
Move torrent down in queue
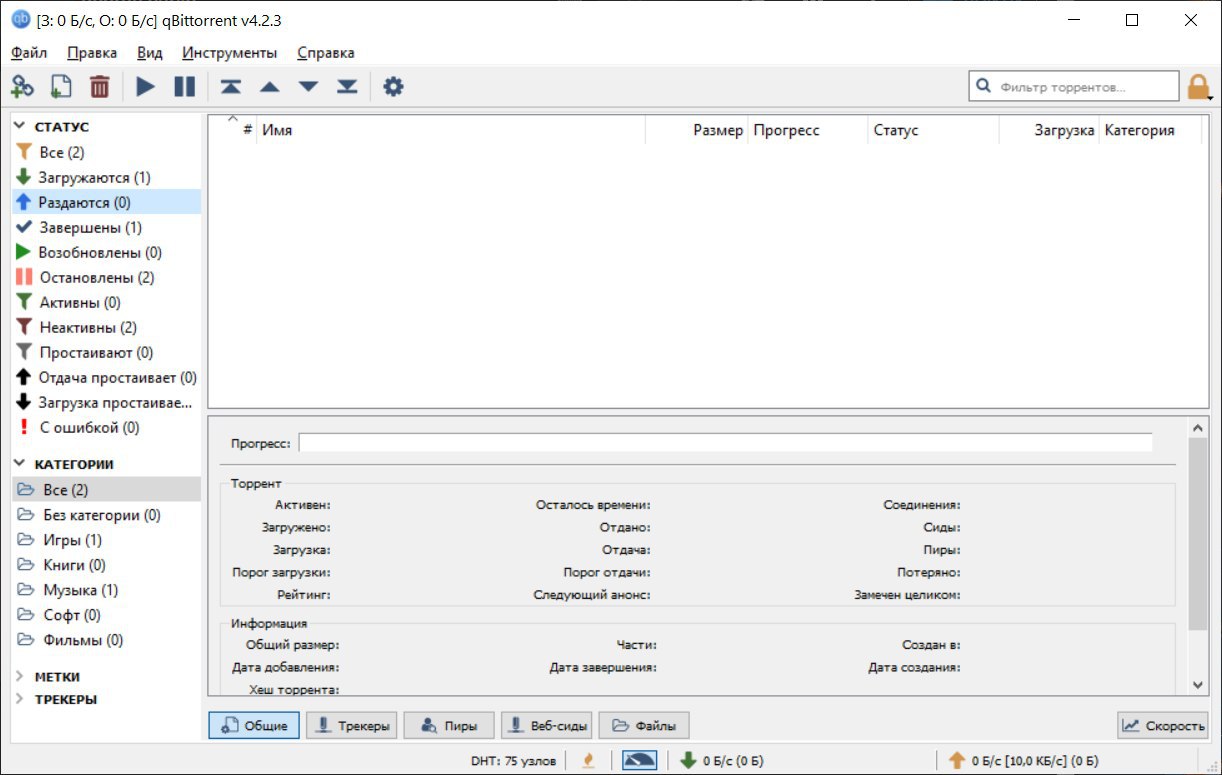point(308,87)
